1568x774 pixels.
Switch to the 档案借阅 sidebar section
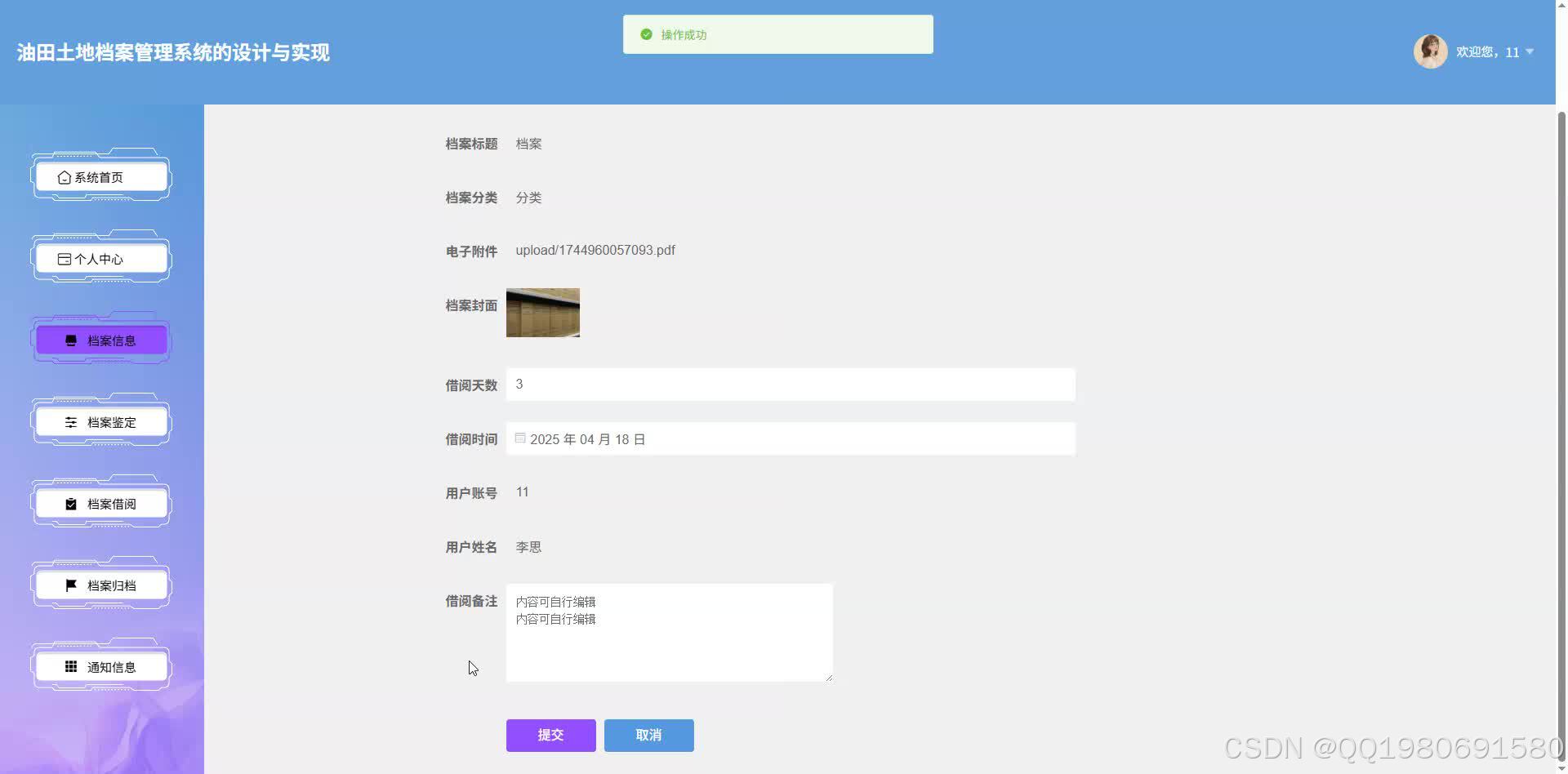coord(100,503)
